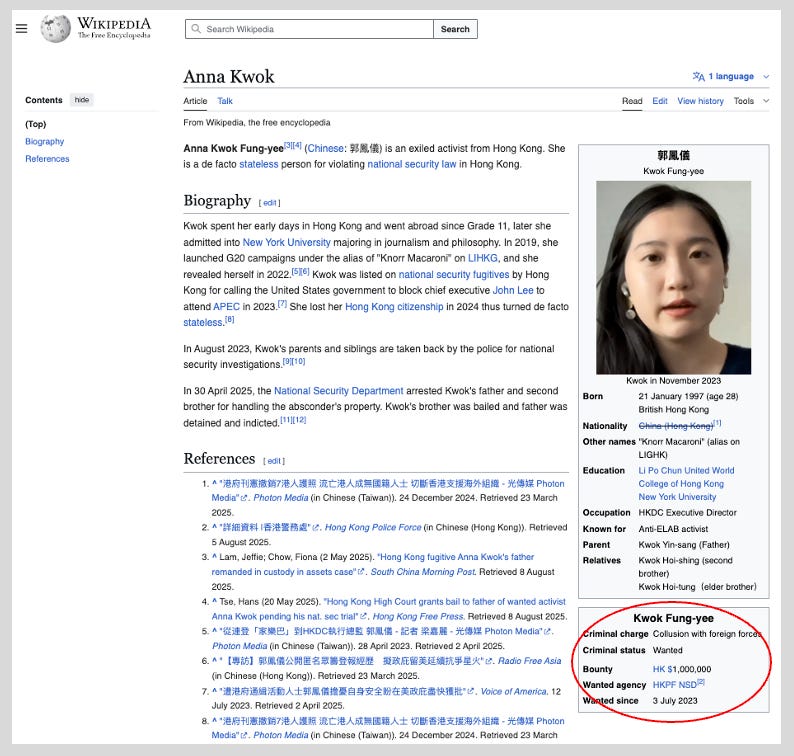Jump to (Top) in contents

click(35, 124)
